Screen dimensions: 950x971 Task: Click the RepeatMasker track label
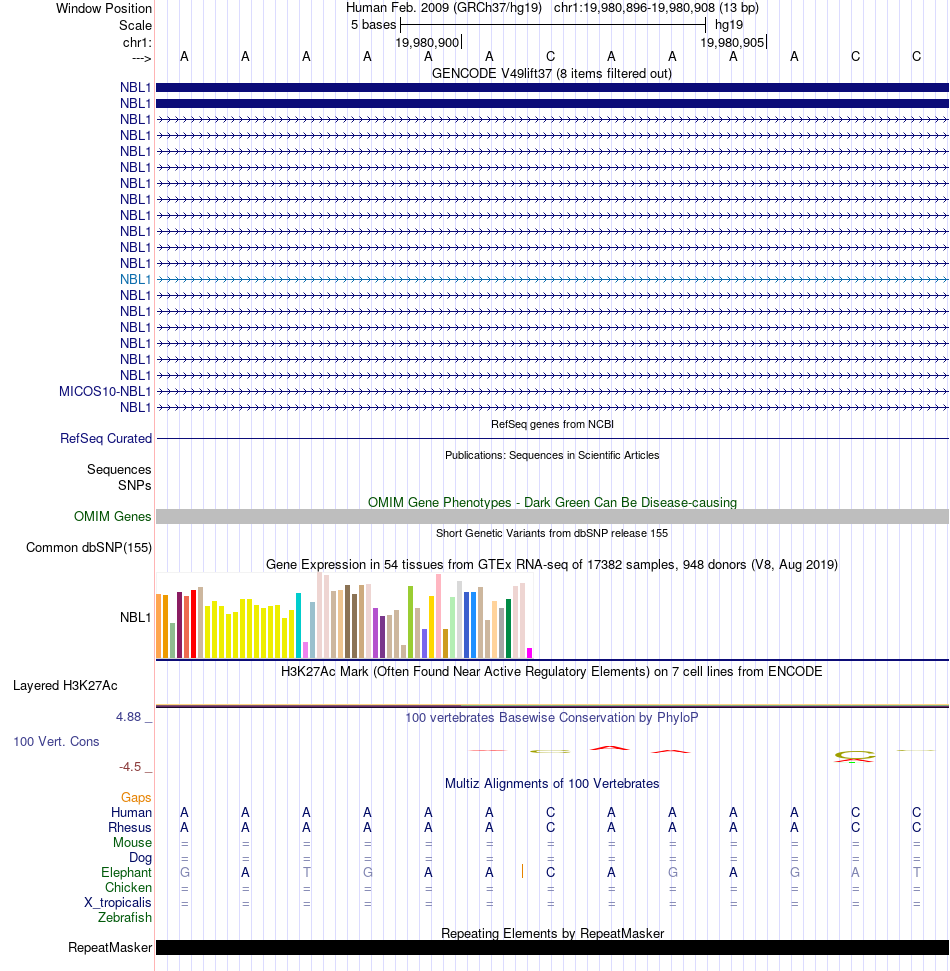pos(110,947)
